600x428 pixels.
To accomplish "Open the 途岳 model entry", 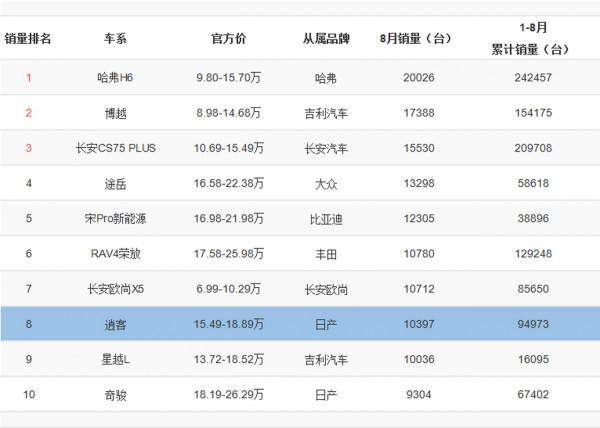I will (x=115, y=183).
